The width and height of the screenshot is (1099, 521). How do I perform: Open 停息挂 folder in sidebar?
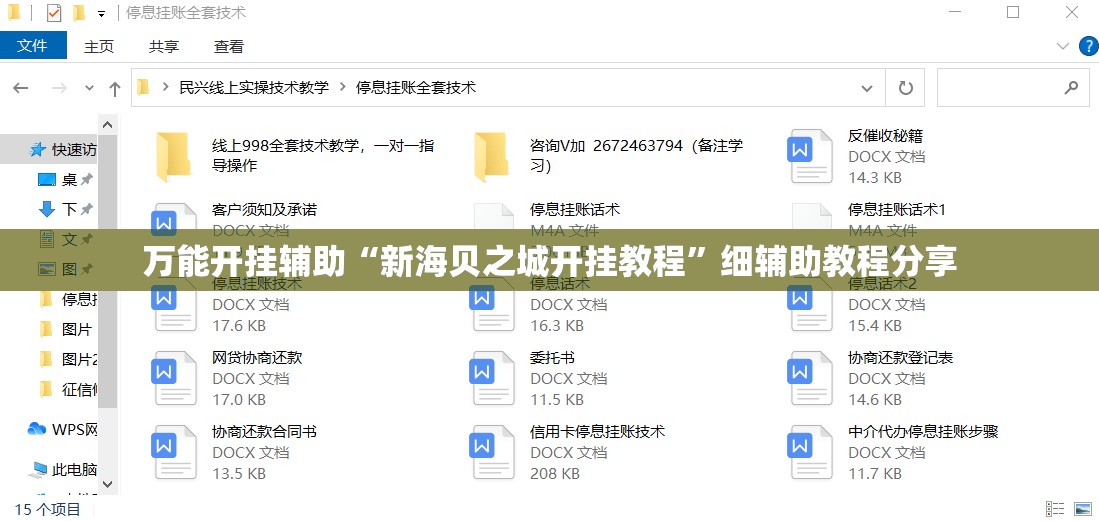click(67, 299)
